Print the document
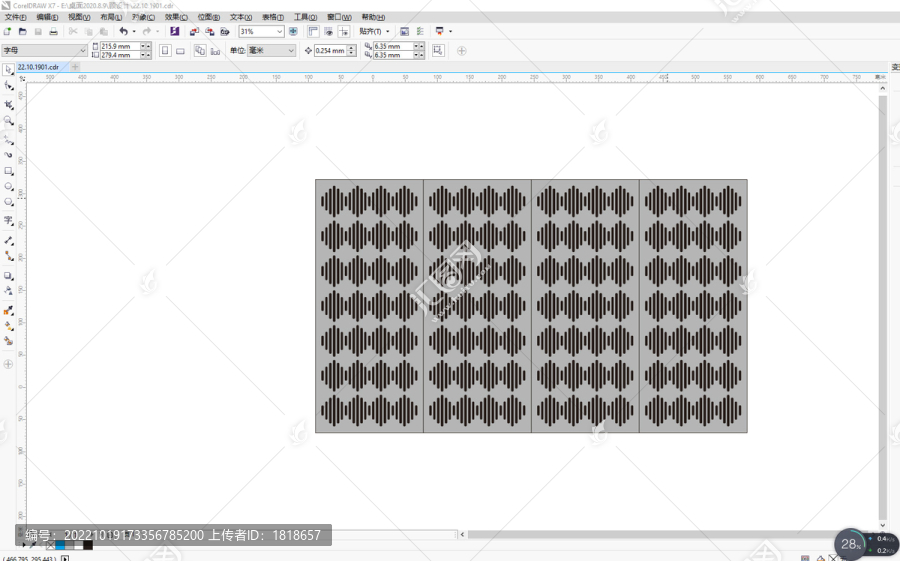The height and width of the screenshot is (561, 900). (53, 32)
